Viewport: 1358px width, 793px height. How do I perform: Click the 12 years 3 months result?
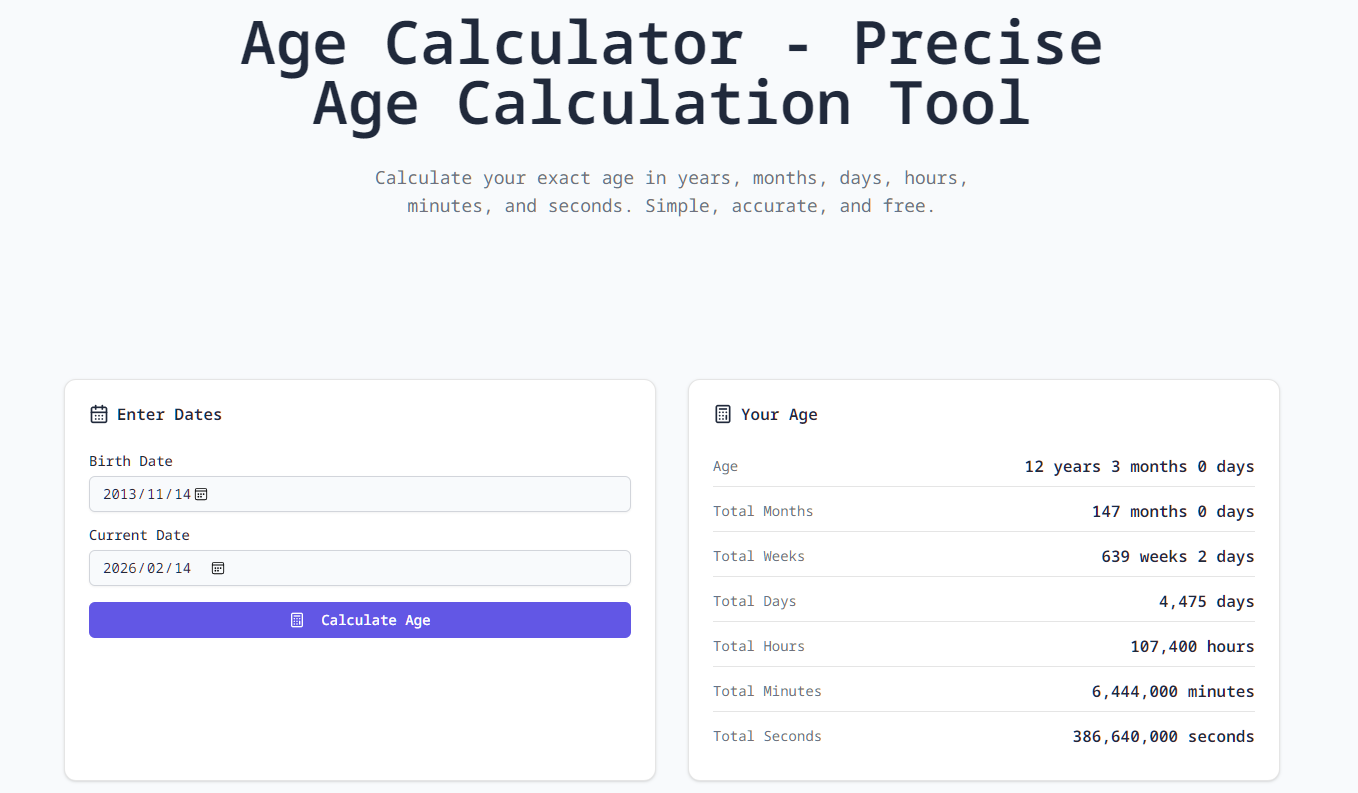pos(1139,467)
